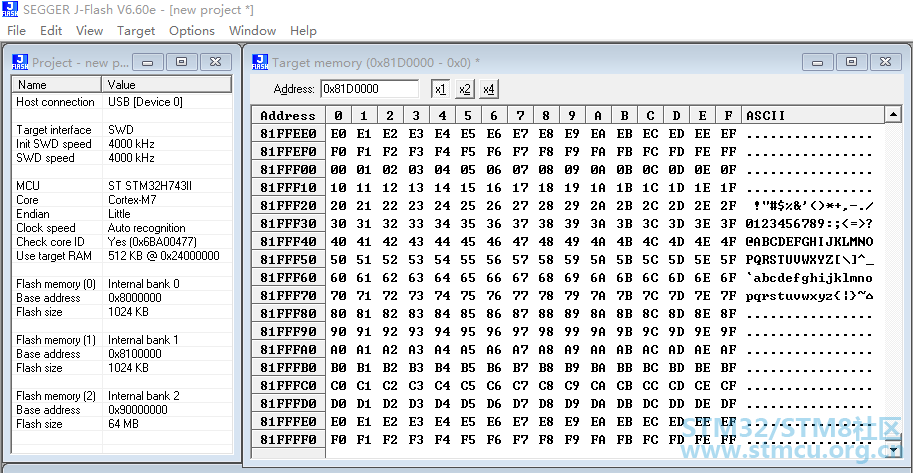
Task: Click byte C0 in row 81FFFC0
Action: pos(338,386)
